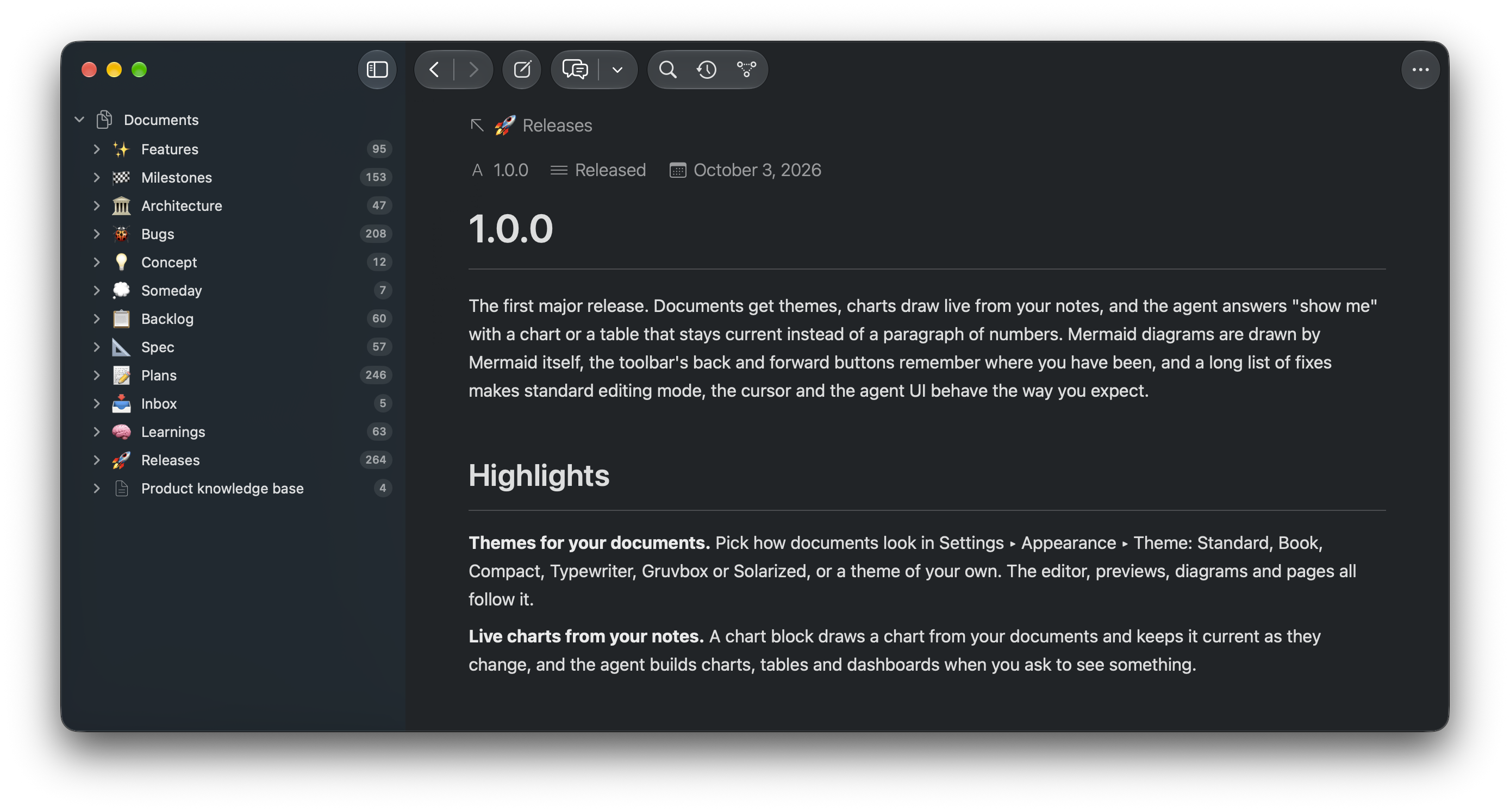Click the Highlights section heading
Image resolution: width=1510 pixels, height=812 pixels.
[x=539, y=475]
